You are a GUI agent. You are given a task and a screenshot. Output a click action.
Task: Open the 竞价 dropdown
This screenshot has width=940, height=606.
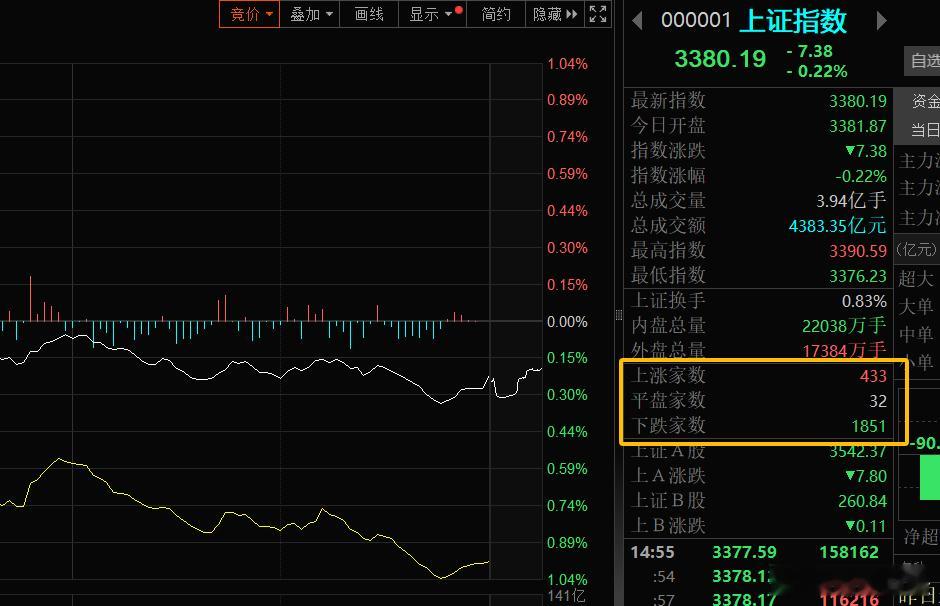249,14
